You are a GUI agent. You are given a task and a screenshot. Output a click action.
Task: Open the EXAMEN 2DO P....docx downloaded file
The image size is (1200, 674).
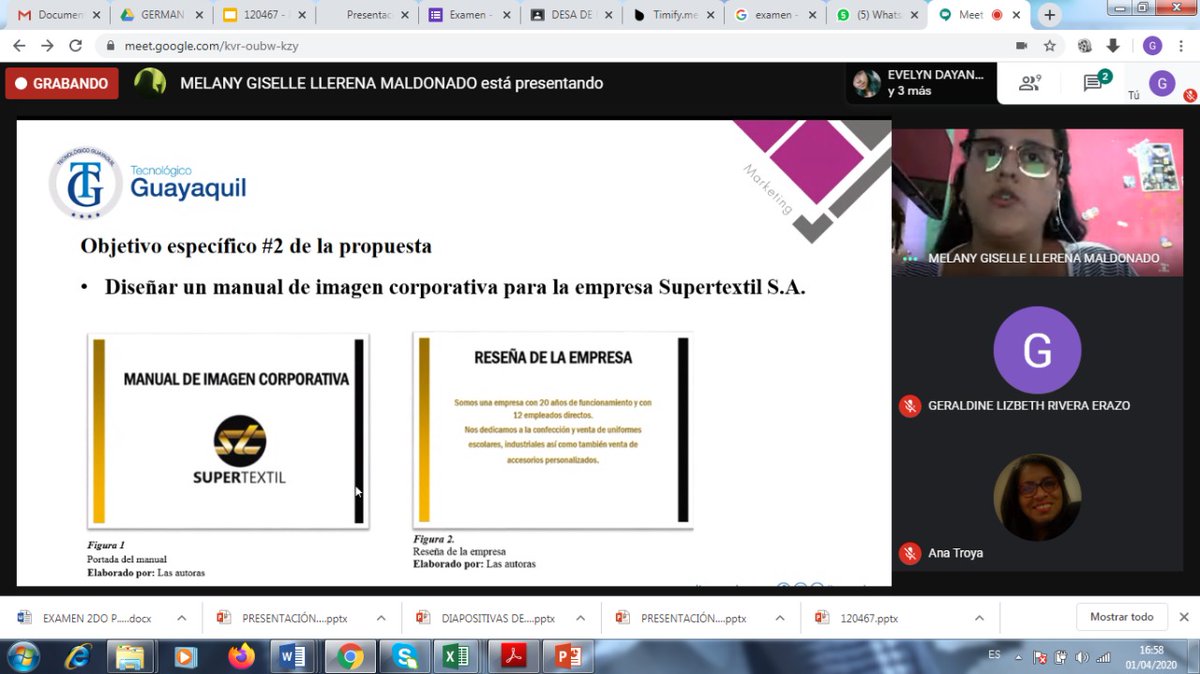86,618
